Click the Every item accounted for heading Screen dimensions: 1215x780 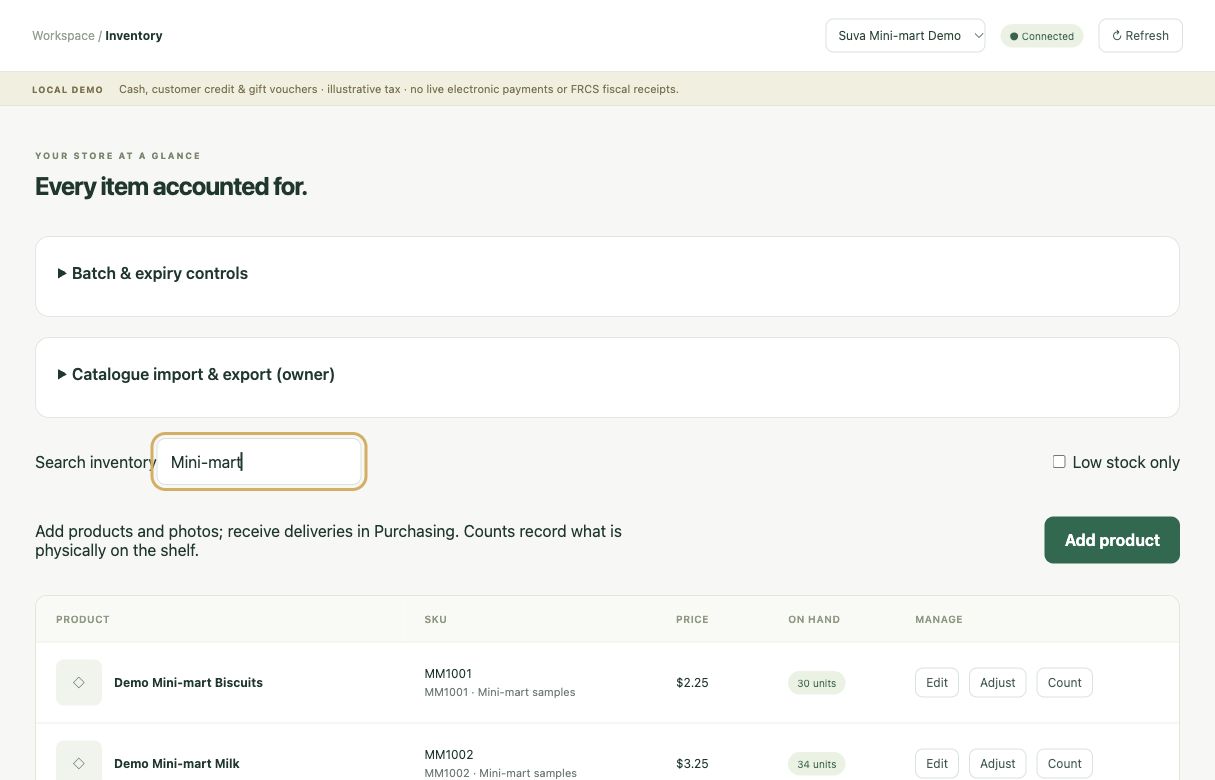point(171,186)
